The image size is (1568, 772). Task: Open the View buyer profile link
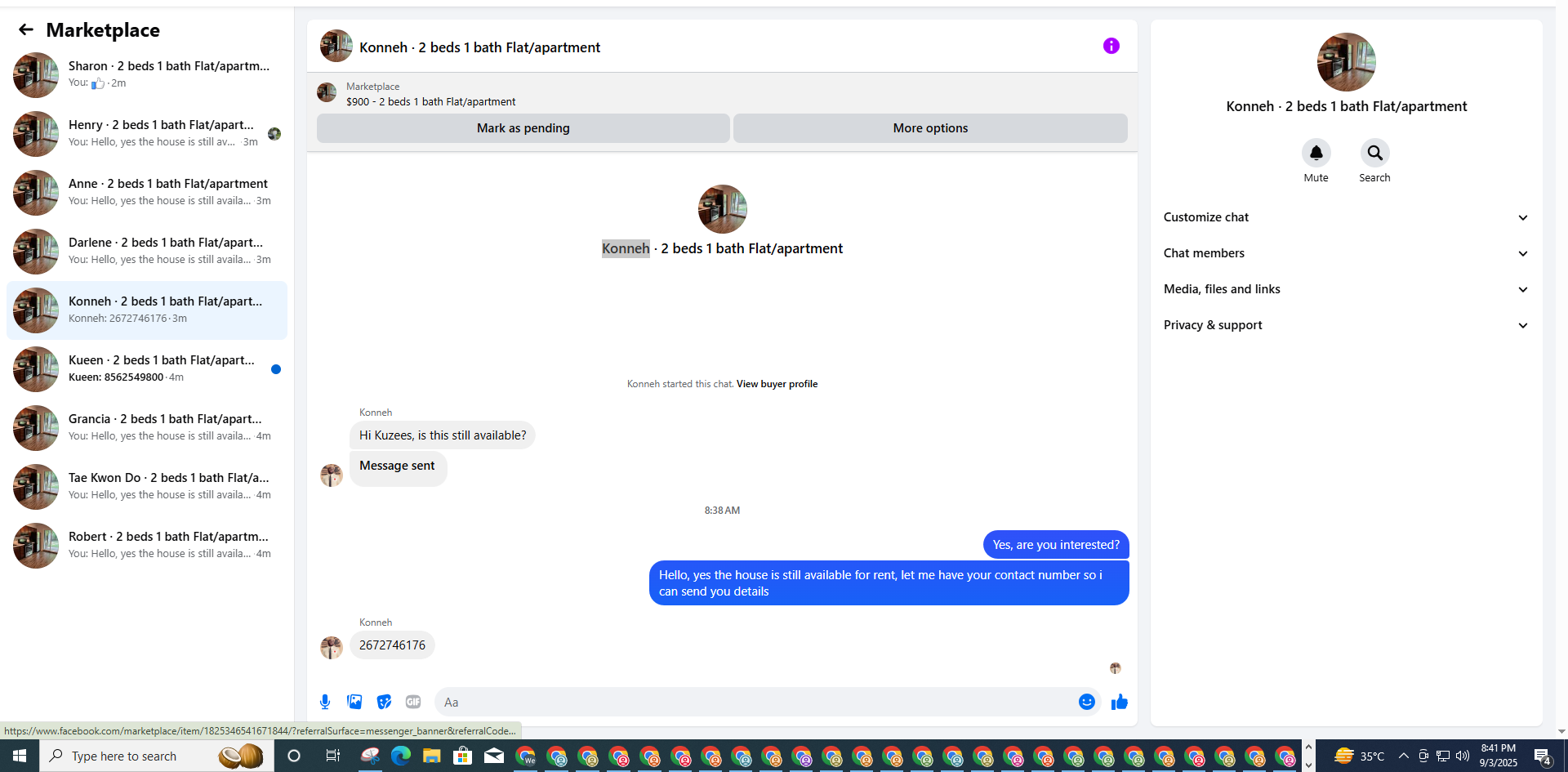click(x=777, y=384)
